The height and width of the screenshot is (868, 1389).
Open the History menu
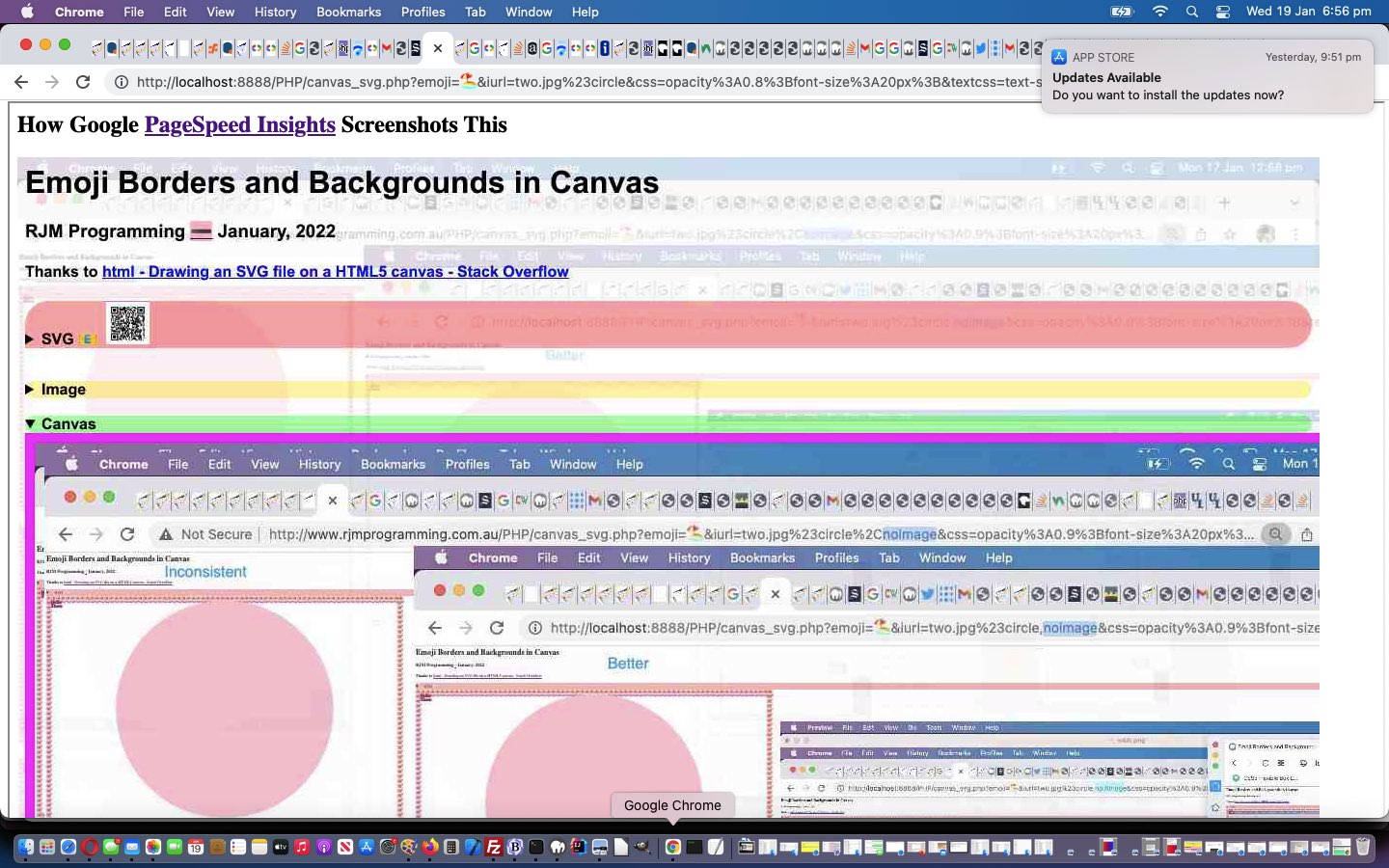click(275, 12)
